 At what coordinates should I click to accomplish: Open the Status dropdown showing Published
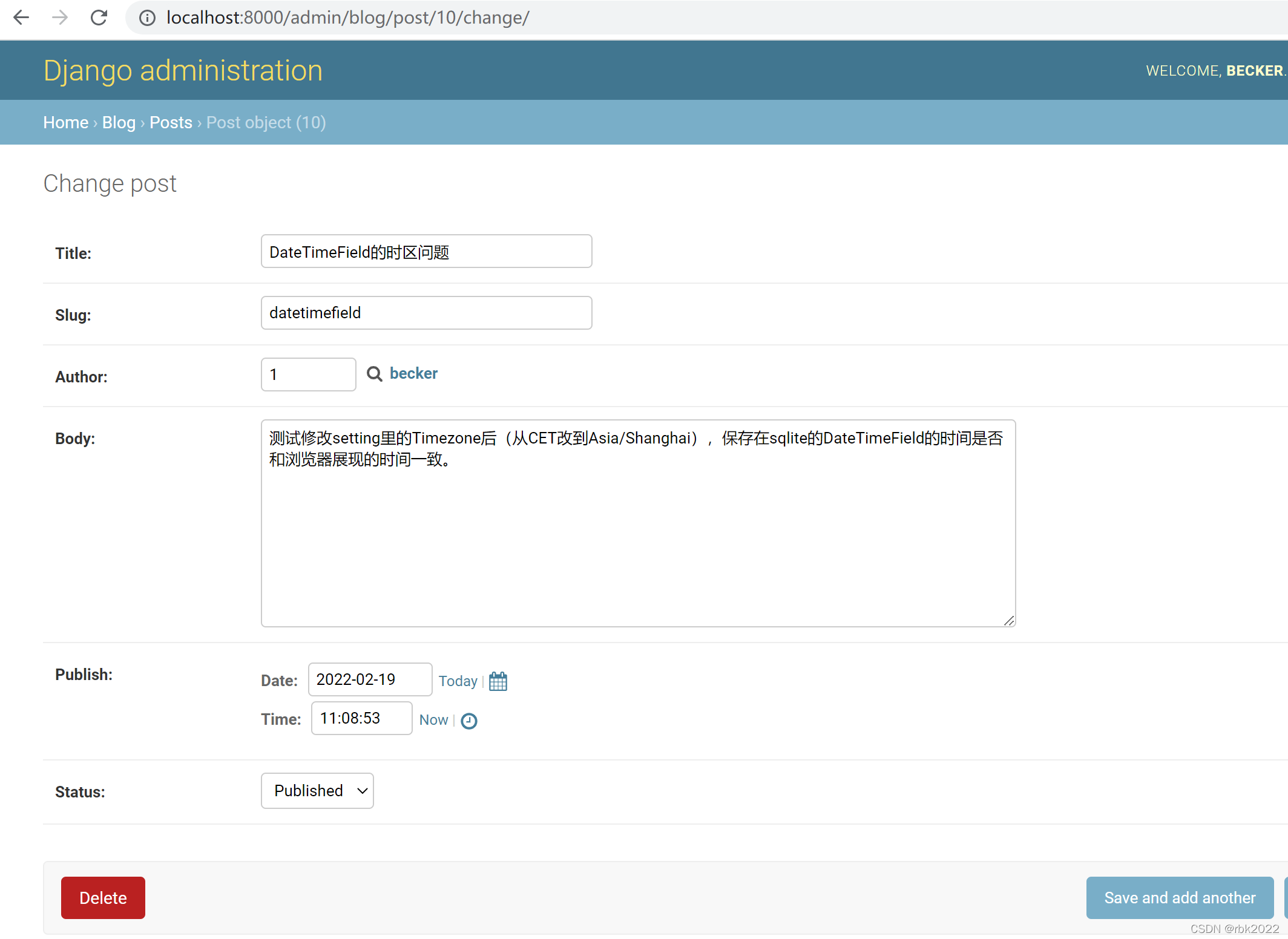pos(317,791)
